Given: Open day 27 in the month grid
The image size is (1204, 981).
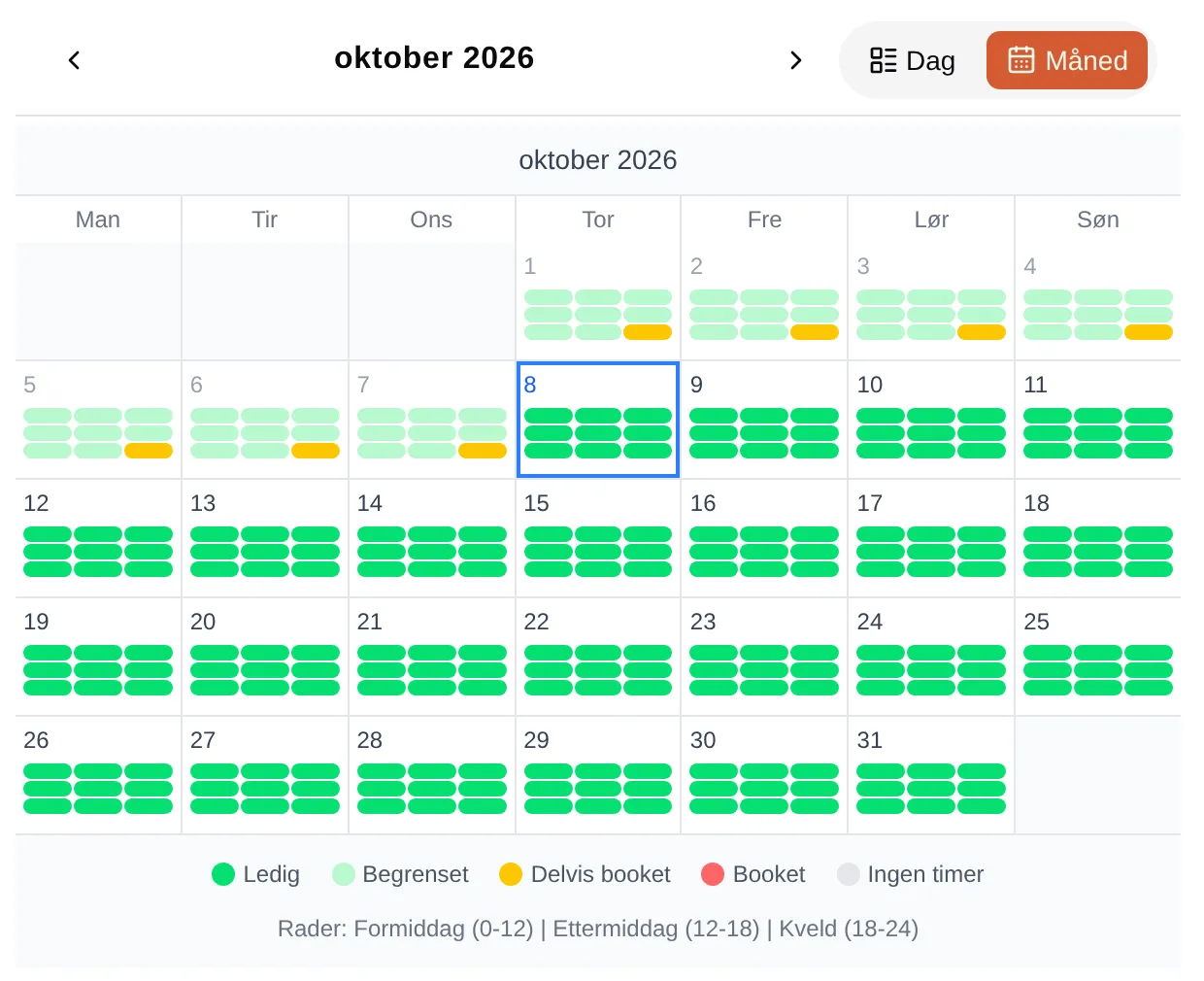Looking at the screenshot, I should point(265,775).
